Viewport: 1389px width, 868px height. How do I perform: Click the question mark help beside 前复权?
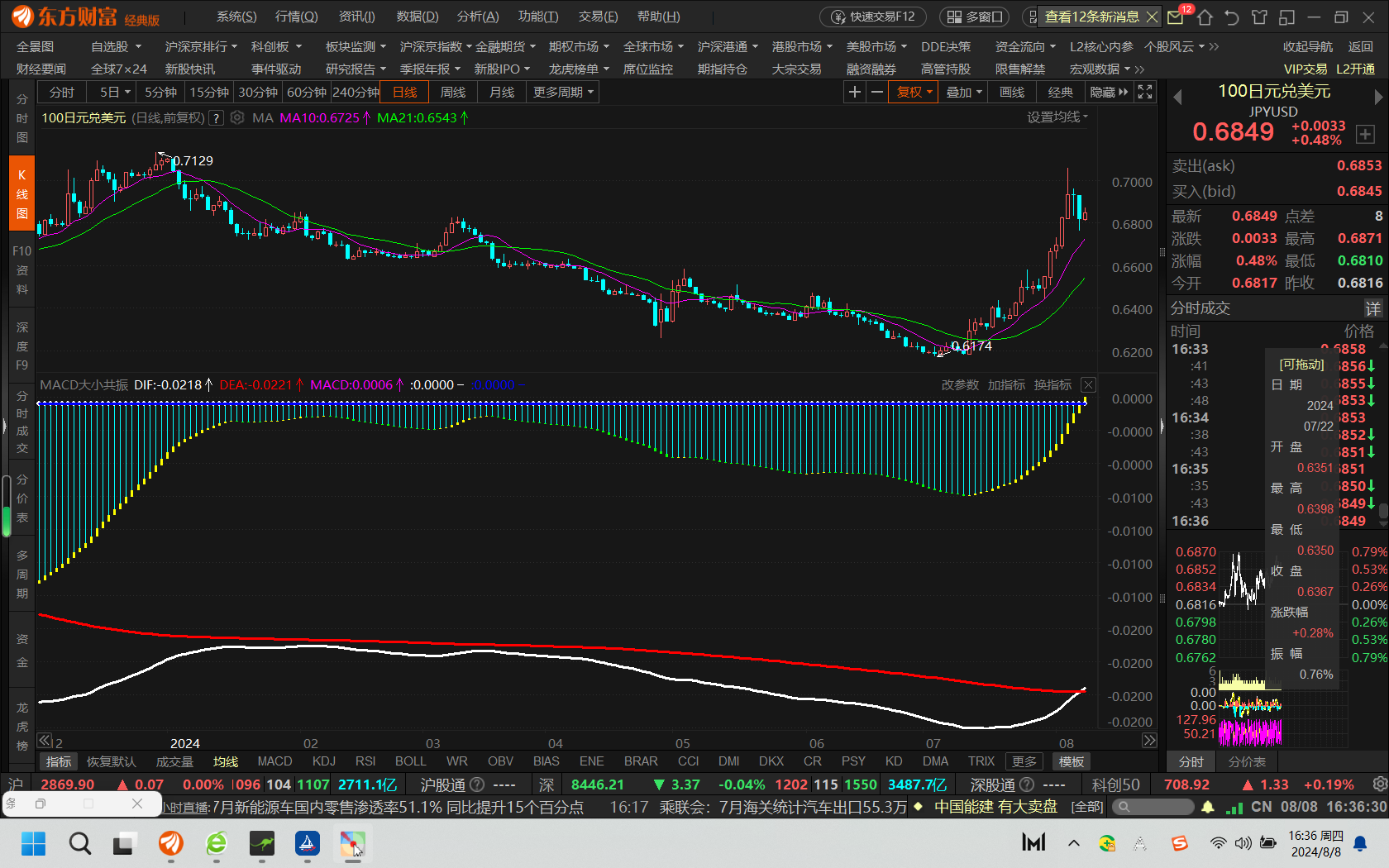(x=216, y=118)
